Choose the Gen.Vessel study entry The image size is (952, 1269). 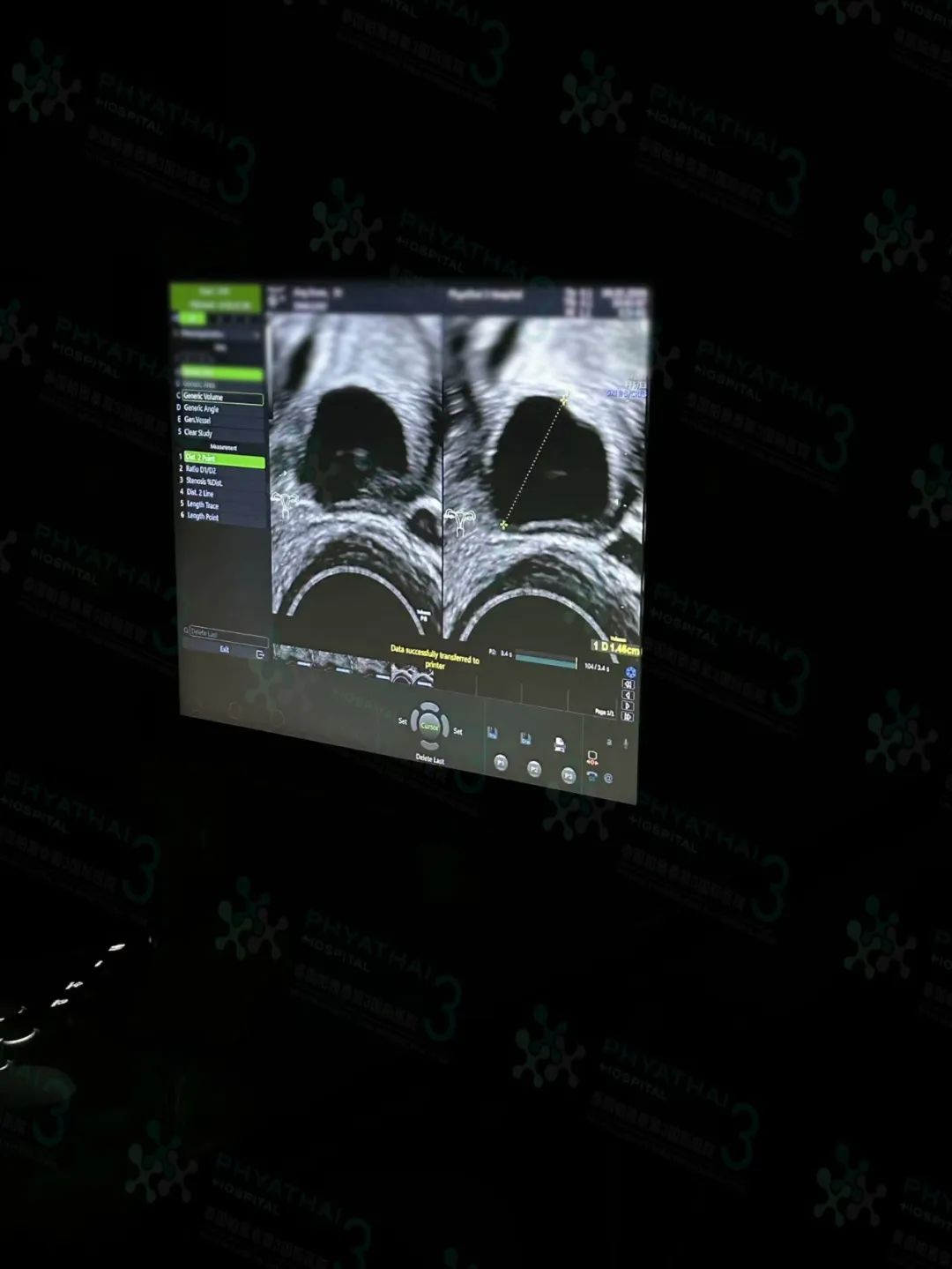pyautogui.click(x=222, y=421)
